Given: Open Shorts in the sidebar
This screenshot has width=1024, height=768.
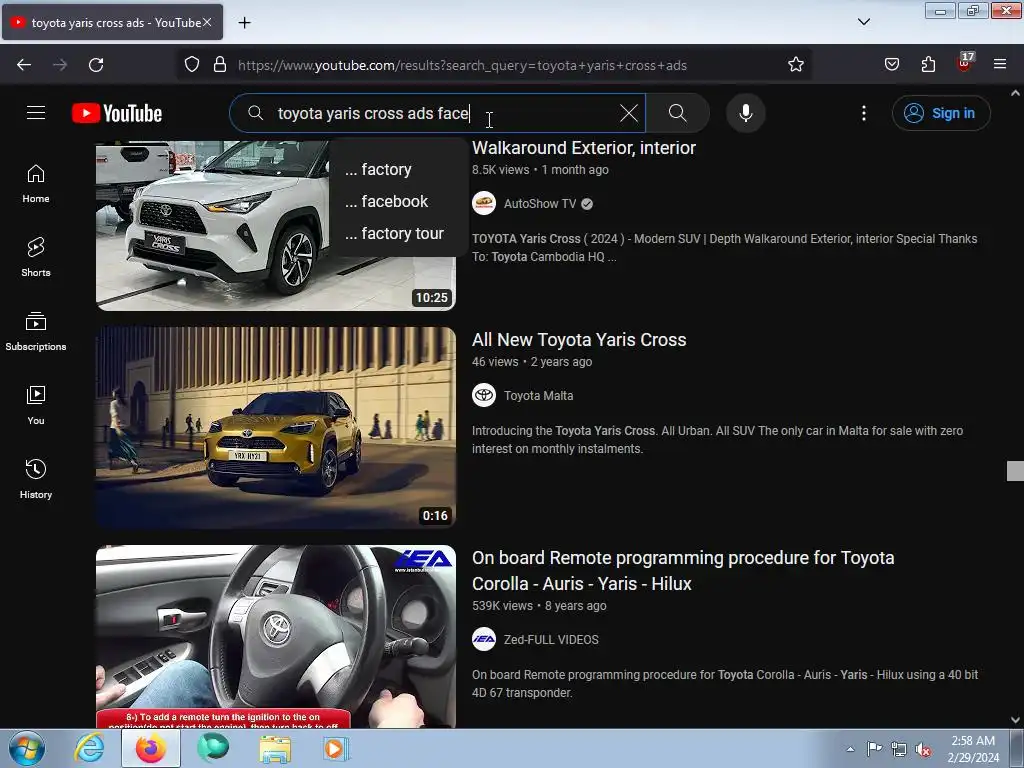Looking at the screenshot, I should pos(36,257).
